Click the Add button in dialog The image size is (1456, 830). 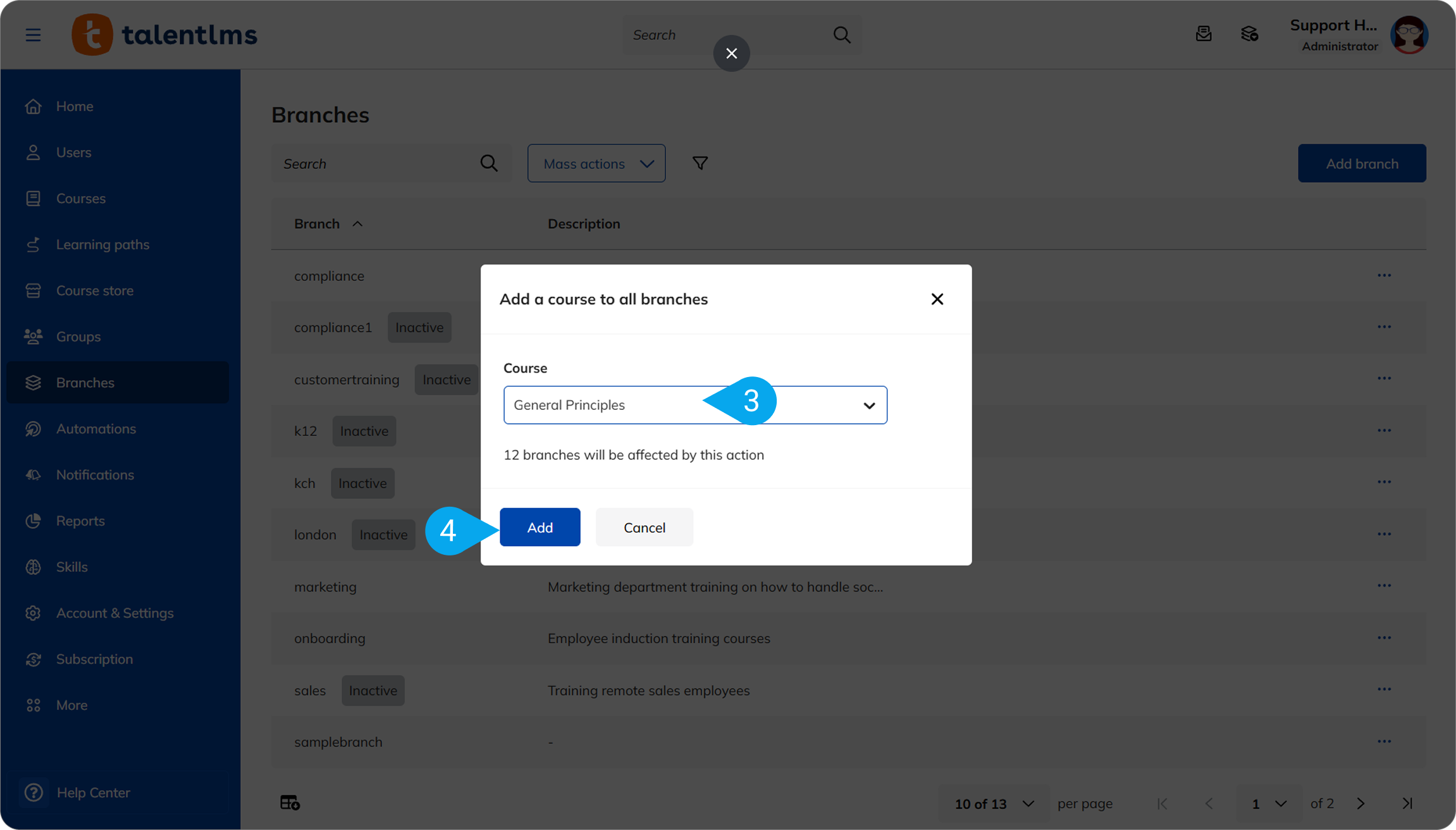[x=540, y=527]
